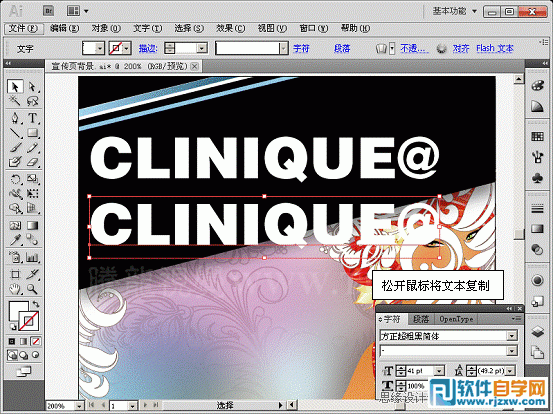
Task: Select the Zoom magnifier tool
Action: [32, 289]
